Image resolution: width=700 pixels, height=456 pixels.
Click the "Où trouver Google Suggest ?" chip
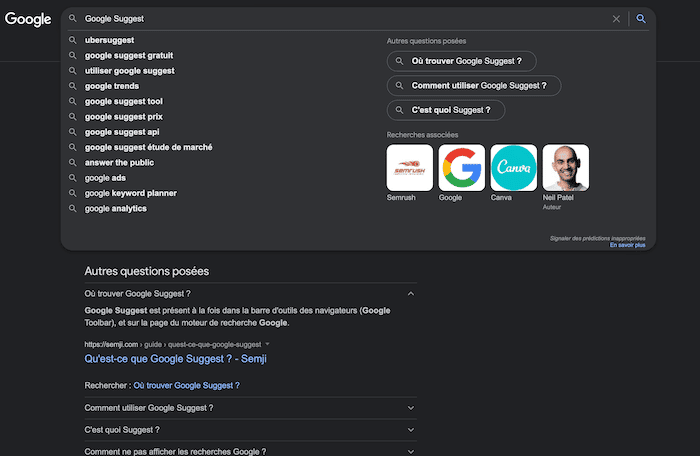[x=461, y=61]
